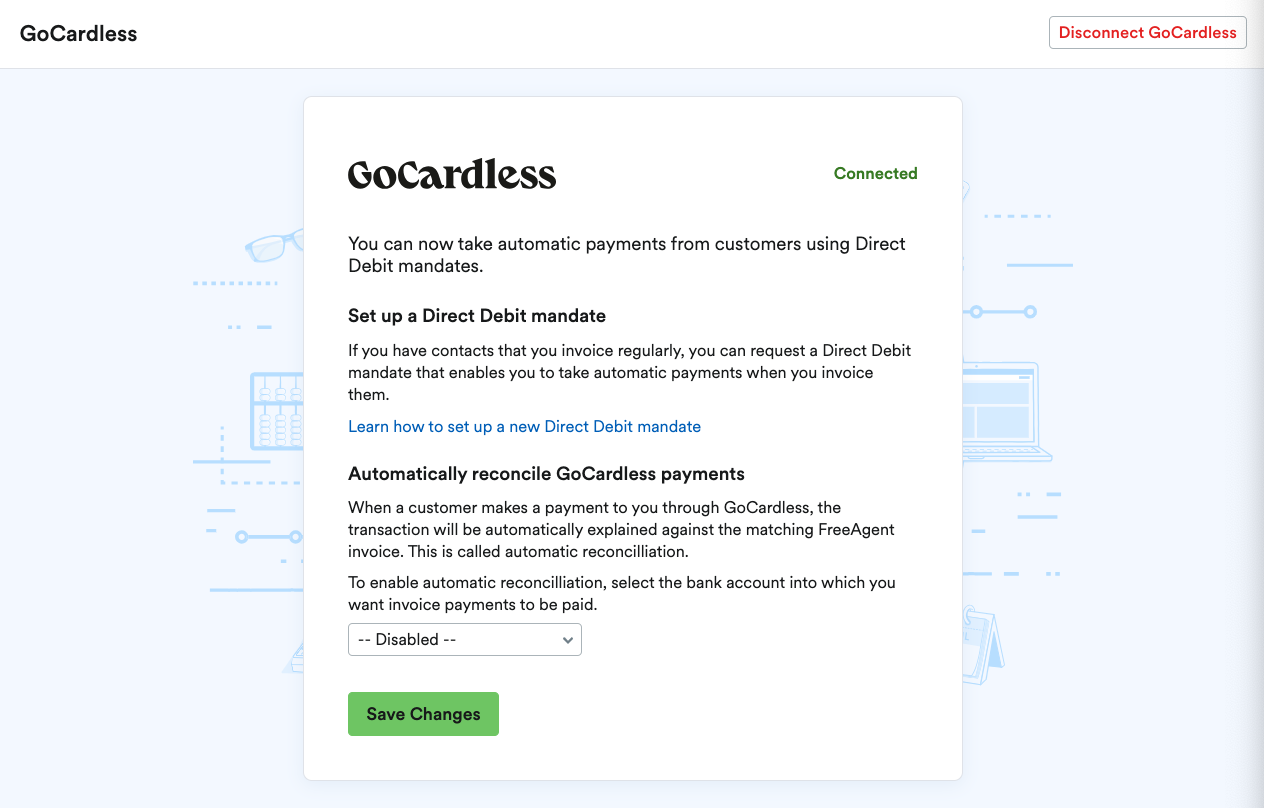
Task: Open the bank account selection dropdown
Action: (464, 639)
